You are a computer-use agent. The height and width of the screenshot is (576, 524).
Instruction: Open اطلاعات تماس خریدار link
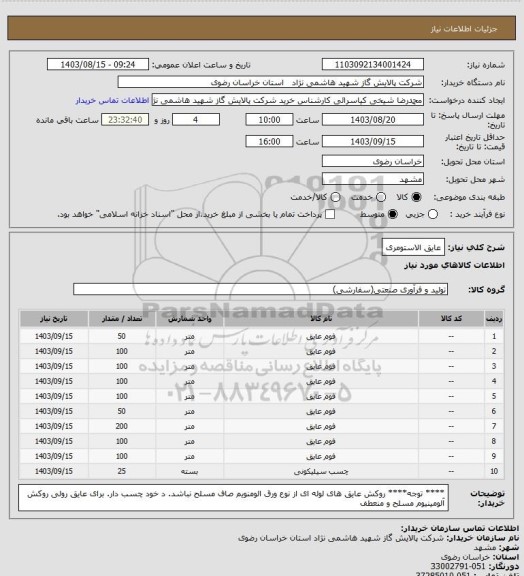coord(112,100)
